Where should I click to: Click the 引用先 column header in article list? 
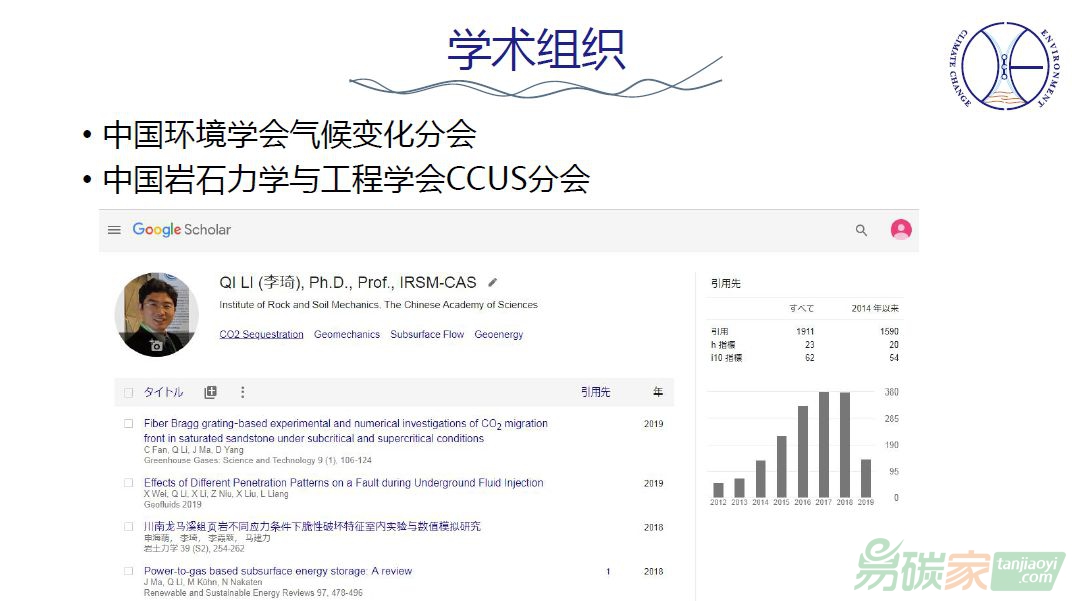(595, 393)
